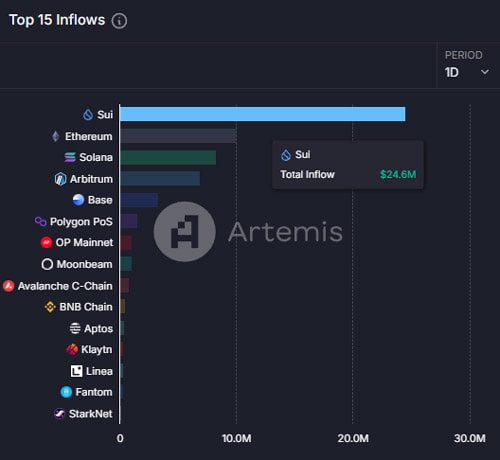Click the Fantom label text
This screenshot has height=460, width=500.
click(94, 392)
